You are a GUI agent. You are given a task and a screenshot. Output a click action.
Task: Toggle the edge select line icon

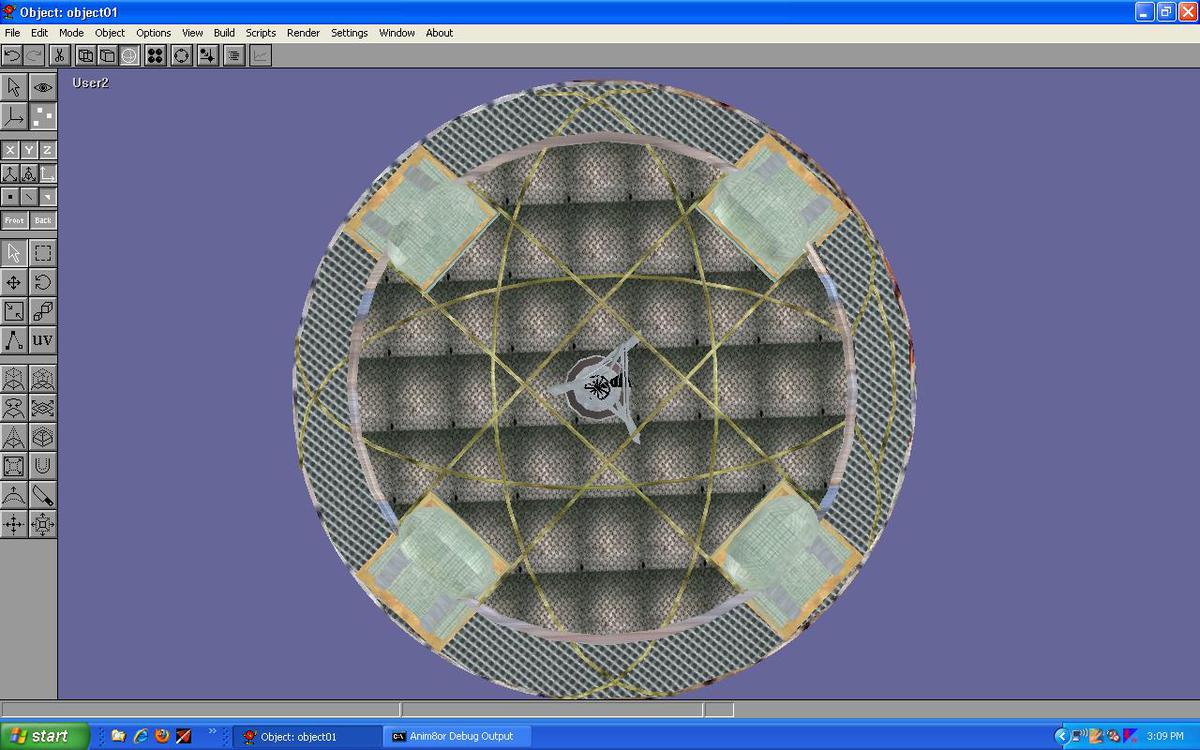pyautogui.click(x=28, y=197)
